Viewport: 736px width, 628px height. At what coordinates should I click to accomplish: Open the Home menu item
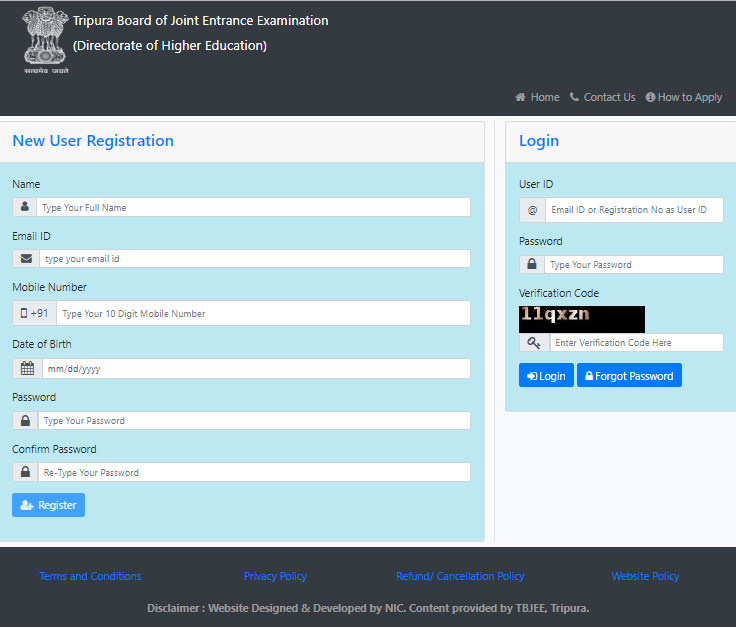[537, 97]
